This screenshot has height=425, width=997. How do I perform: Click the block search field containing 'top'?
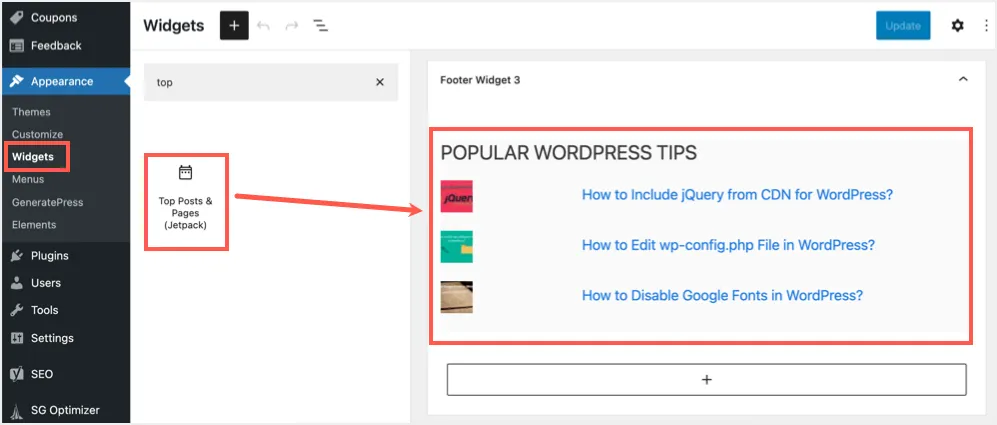click(x=271, y=82)
